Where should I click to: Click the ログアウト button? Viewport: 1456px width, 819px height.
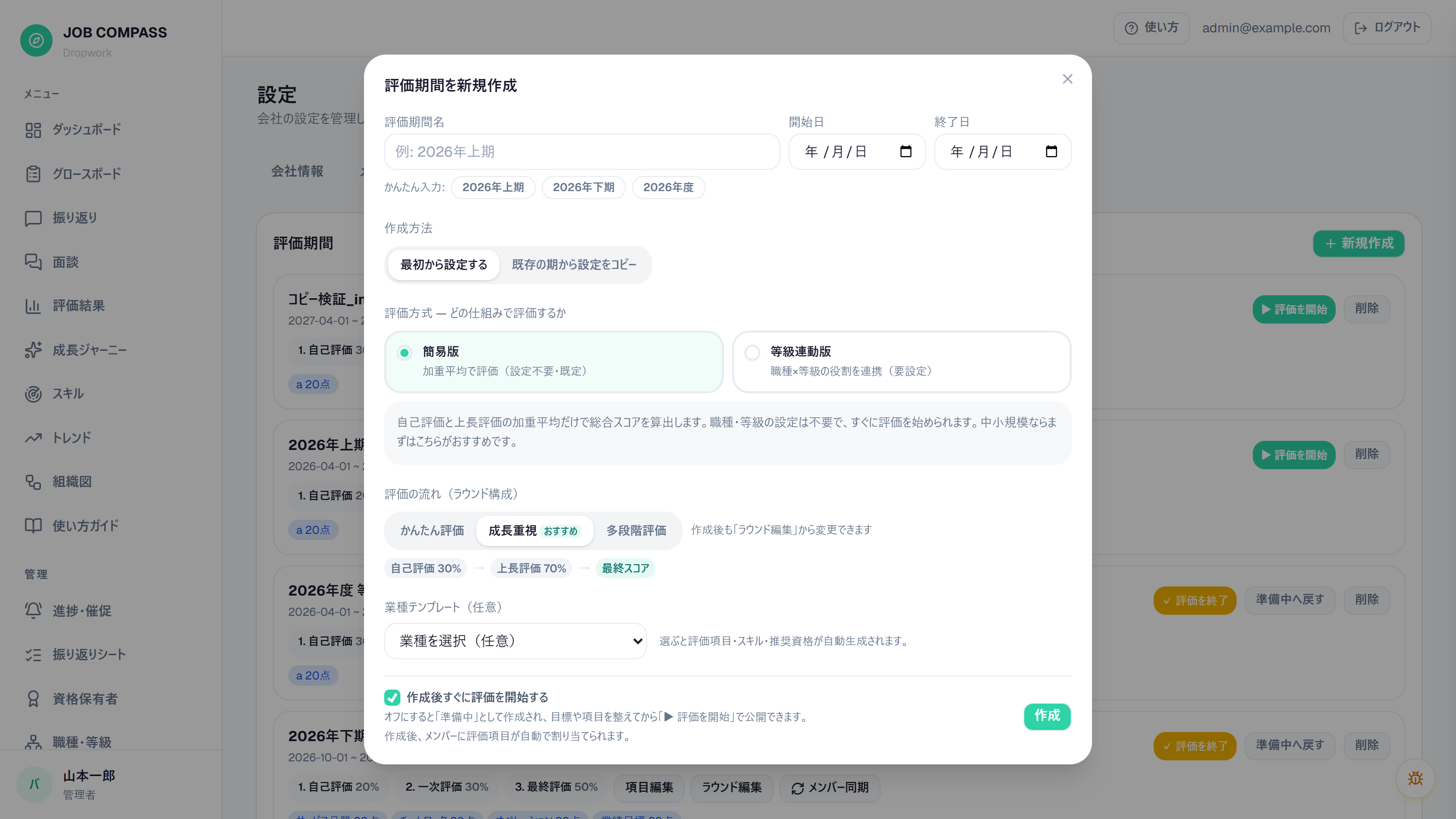(x=1387, y=28)
